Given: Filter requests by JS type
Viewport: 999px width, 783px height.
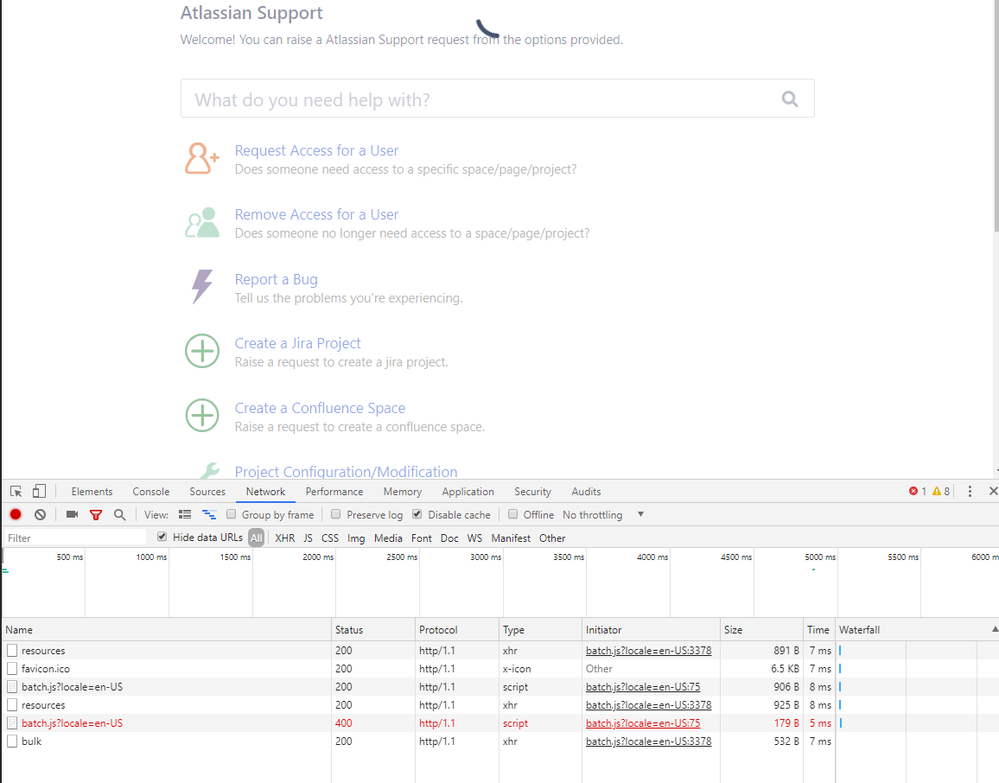Looking at the screenshot, I should pyautogui.click(x=308, y=538).
